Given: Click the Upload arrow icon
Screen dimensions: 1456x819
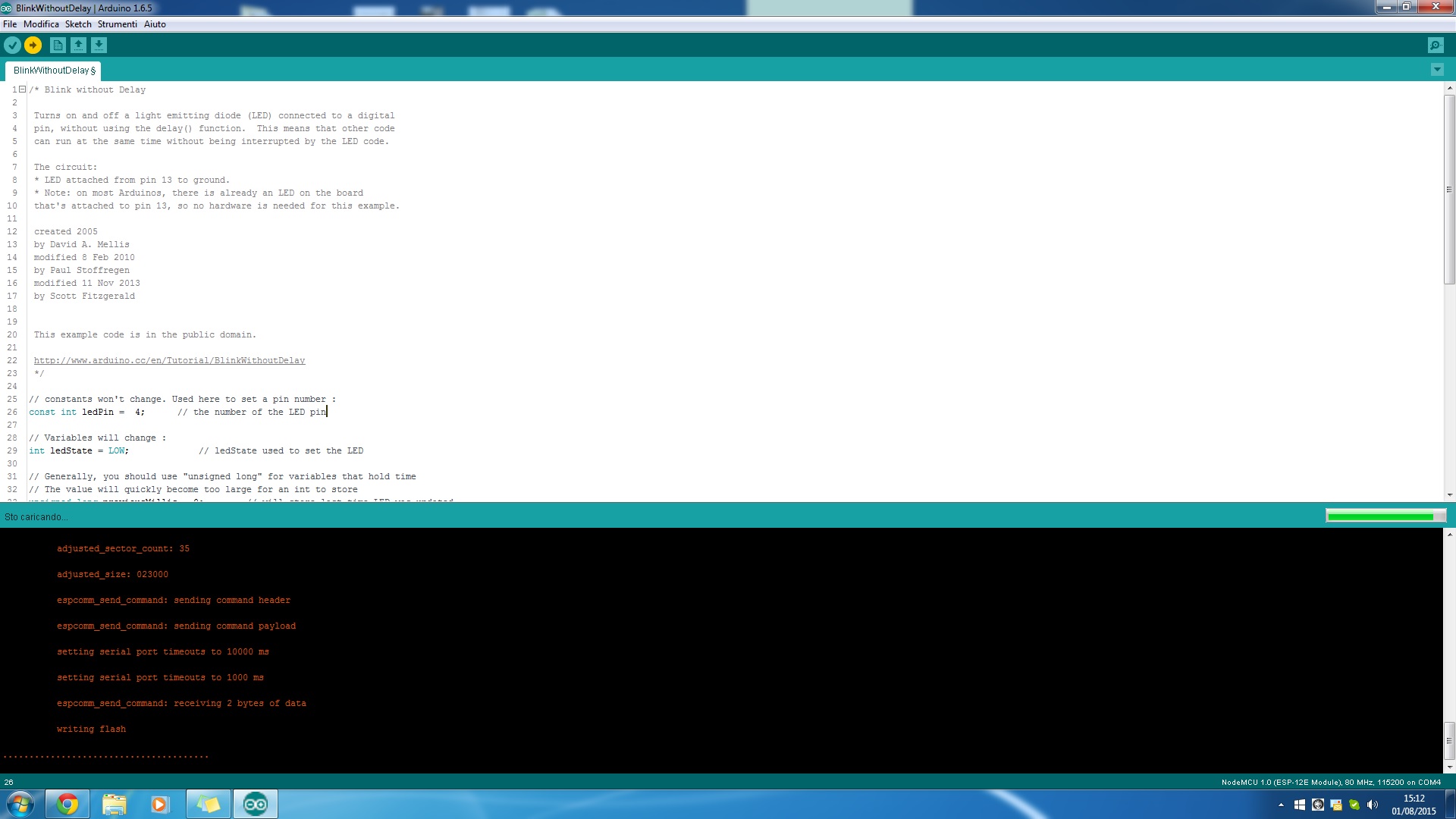Looking at the screenshot, I should coord(33,45).
